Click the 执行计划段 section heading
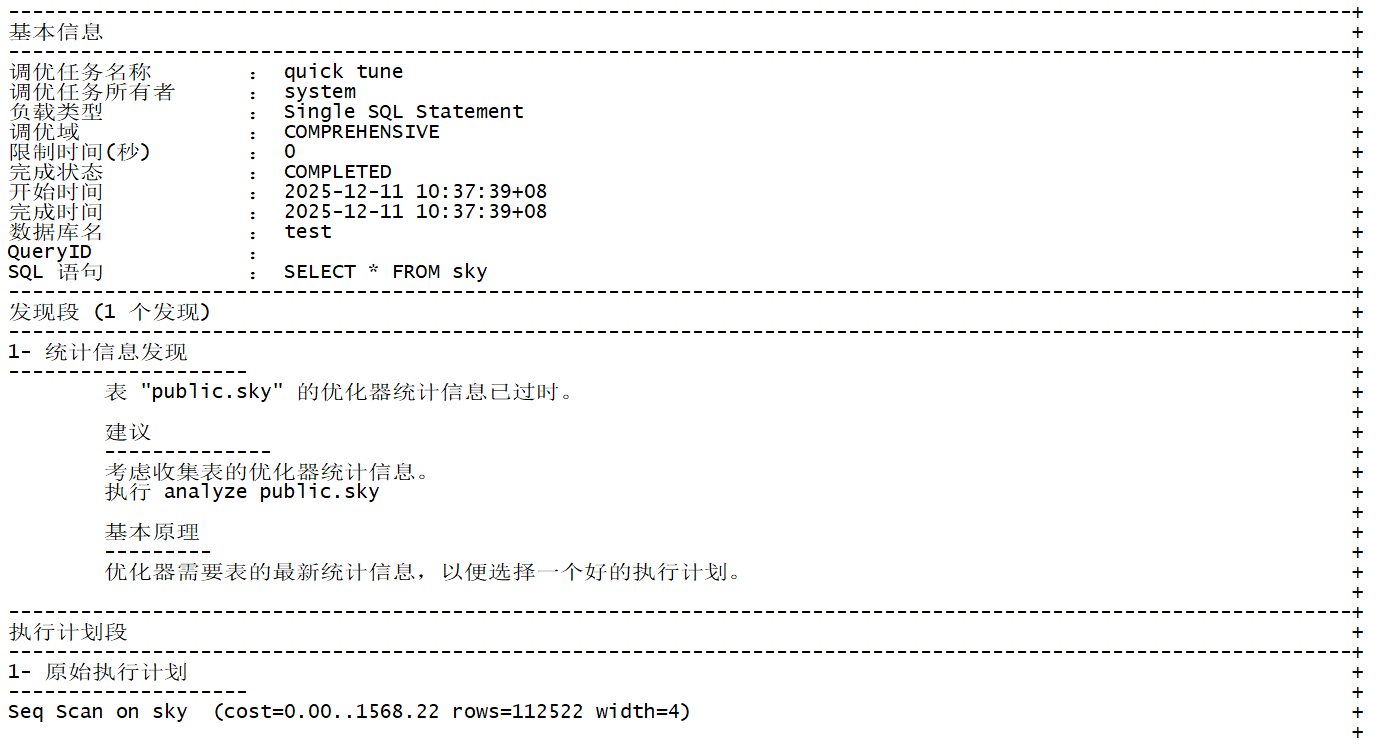This screenshot has height=753, width=1383. tap(68, 632)
